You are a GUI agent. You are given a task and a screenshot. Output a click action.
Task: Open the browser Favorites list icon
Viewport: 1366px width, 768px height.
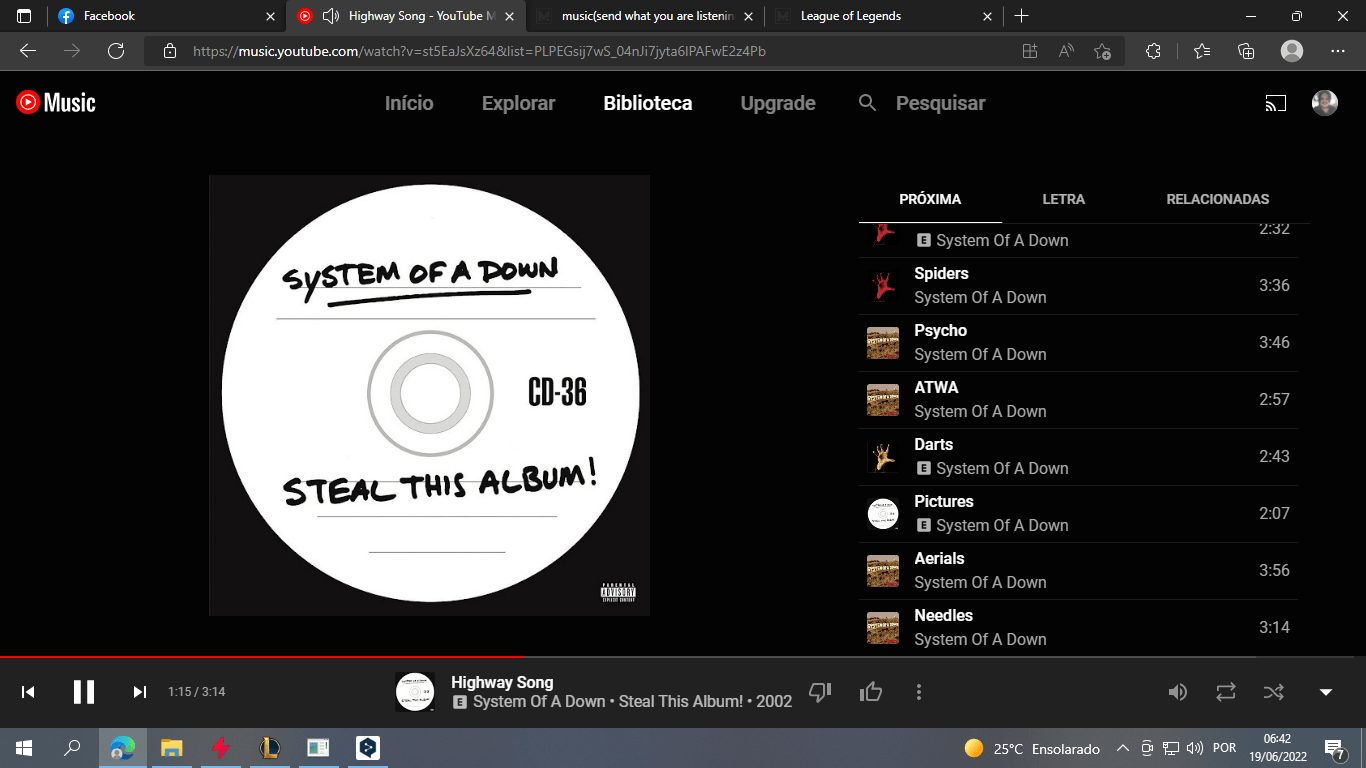[1201, 51]
